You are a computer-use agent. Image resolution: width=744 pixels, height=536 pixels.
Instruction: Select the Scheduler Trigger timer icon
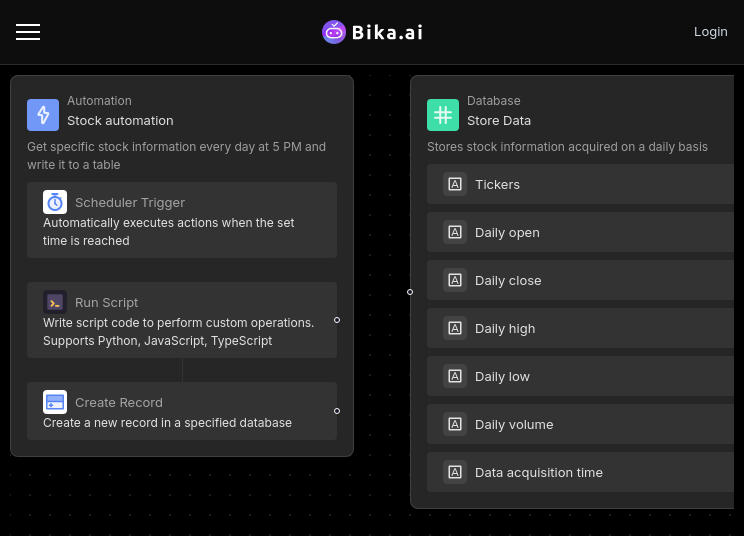(55, 202)
